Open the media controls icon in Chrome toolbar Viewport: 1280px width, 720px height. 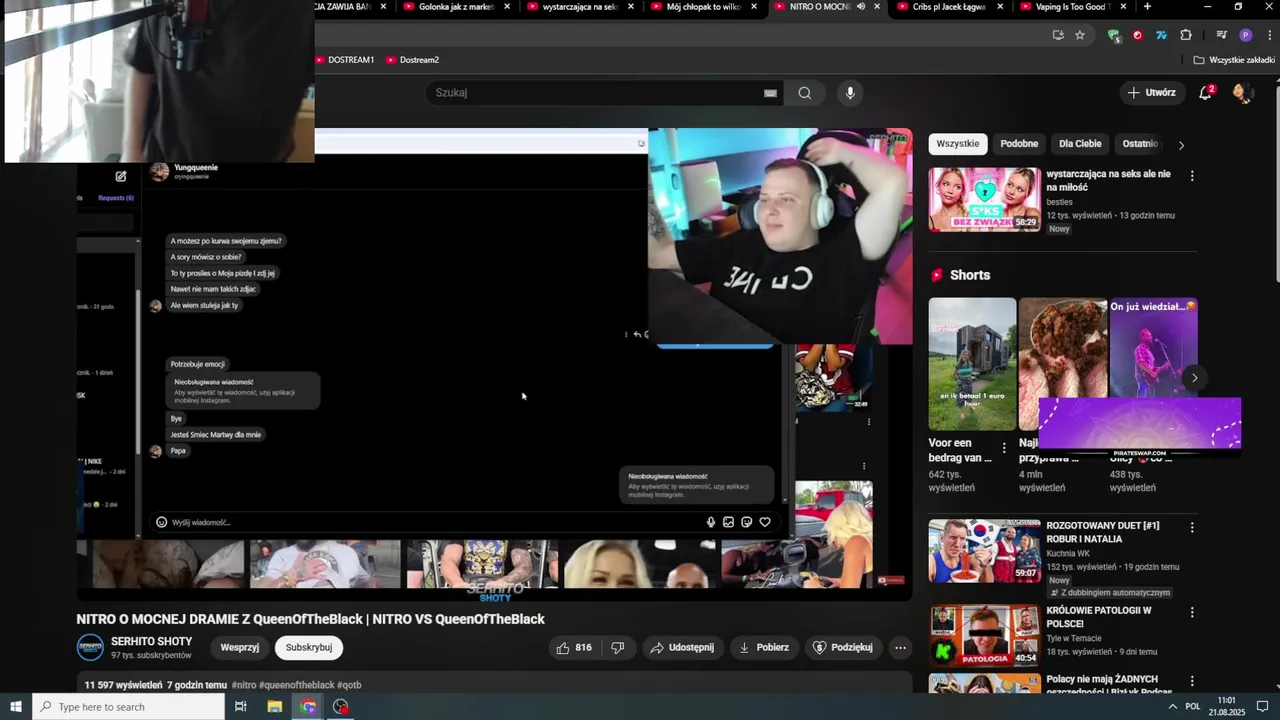click(1221, 35)
